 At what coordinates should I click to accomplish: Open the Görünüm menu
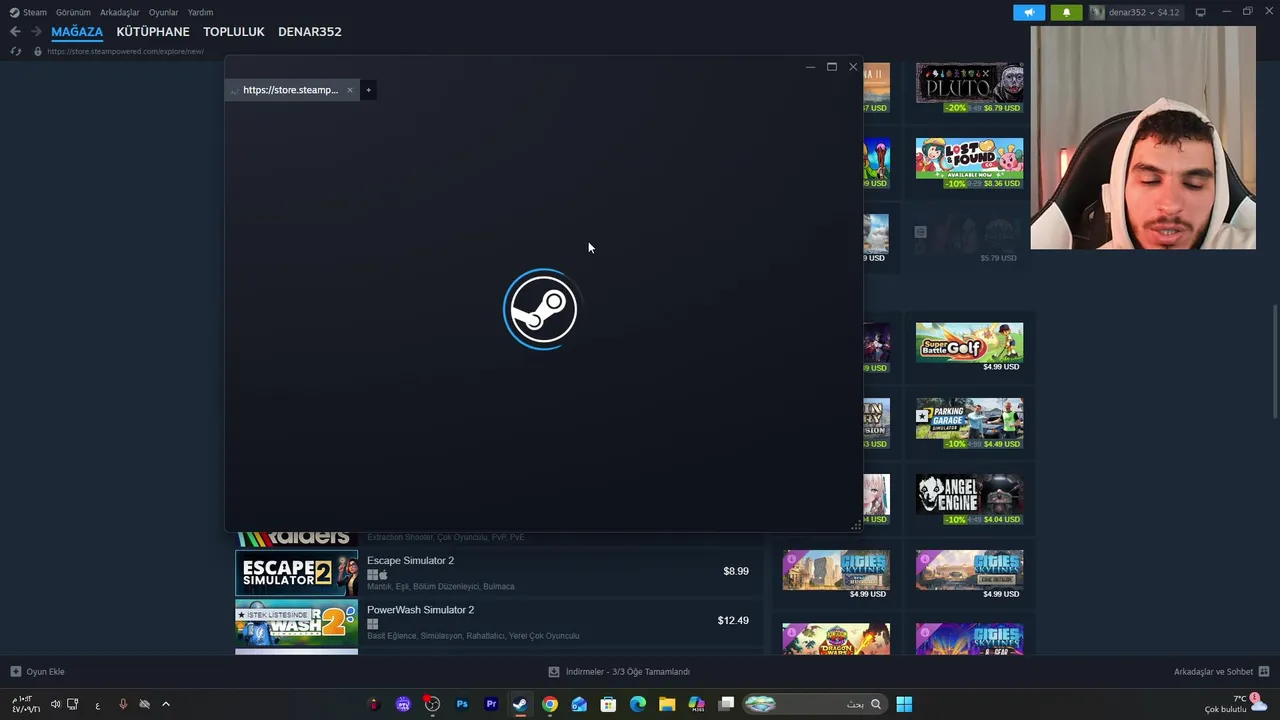click(x=73, y=12)
